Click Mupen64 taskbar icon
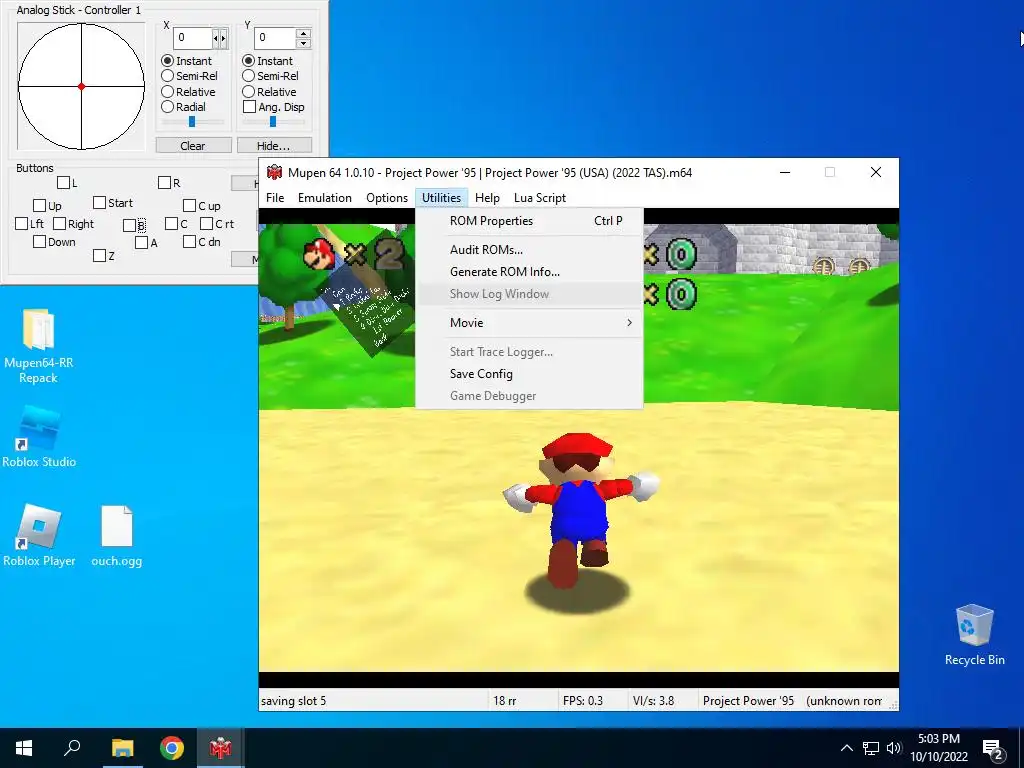 [x=221, y=748]
